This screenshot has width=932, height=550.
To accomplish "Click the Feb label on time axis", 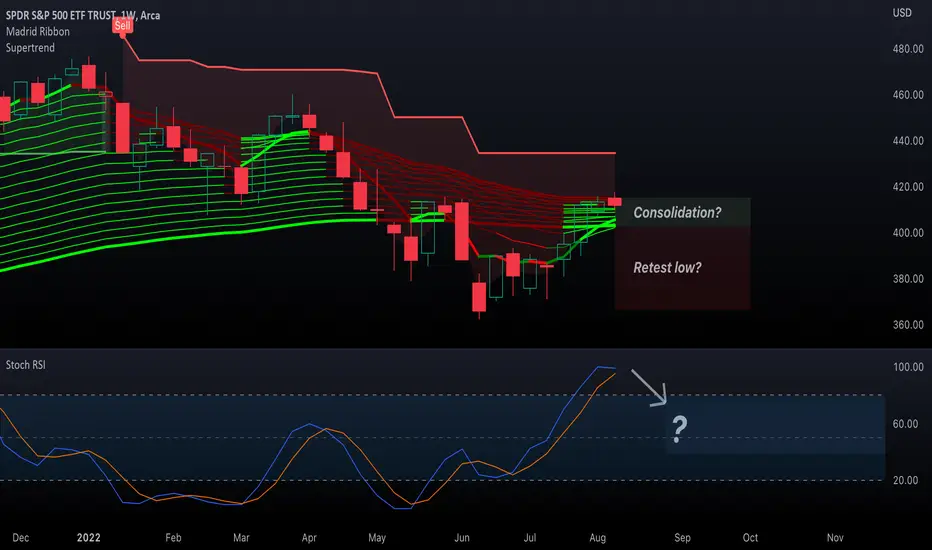I will [x=173, y=538].
